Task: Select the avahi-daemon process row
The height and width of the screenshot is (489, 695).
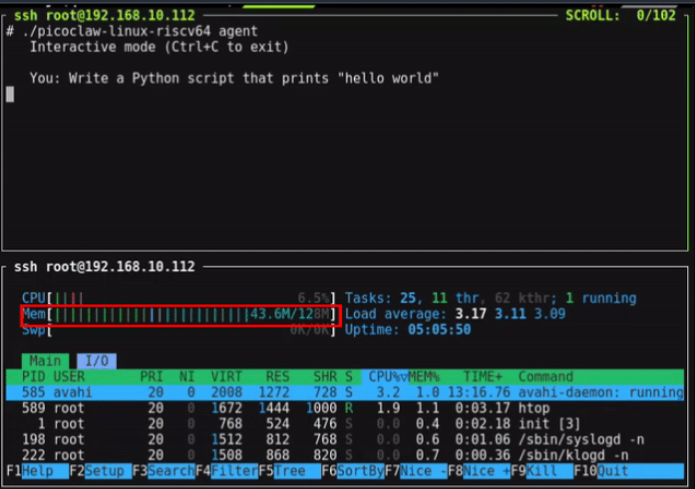Action: [345, 392]
